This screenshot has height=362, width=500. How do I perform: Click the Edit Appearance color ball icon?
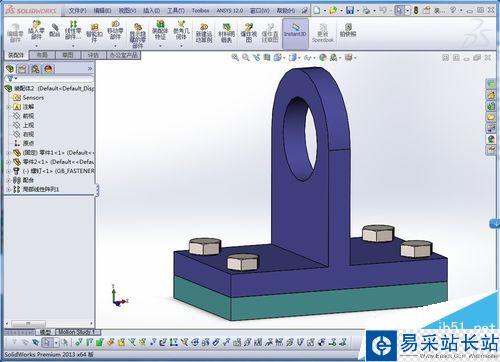point(323,58)
